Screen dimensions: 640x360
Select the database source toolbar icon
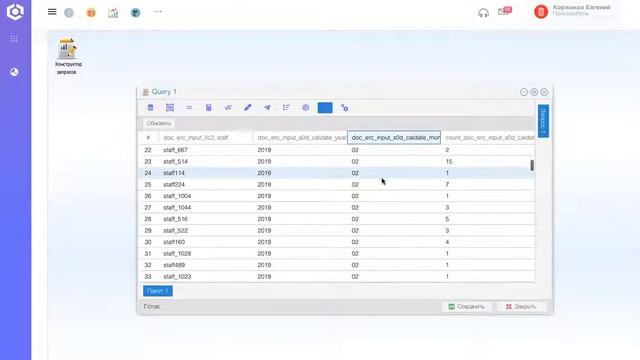pyautogui.click(x=150, y=108)
